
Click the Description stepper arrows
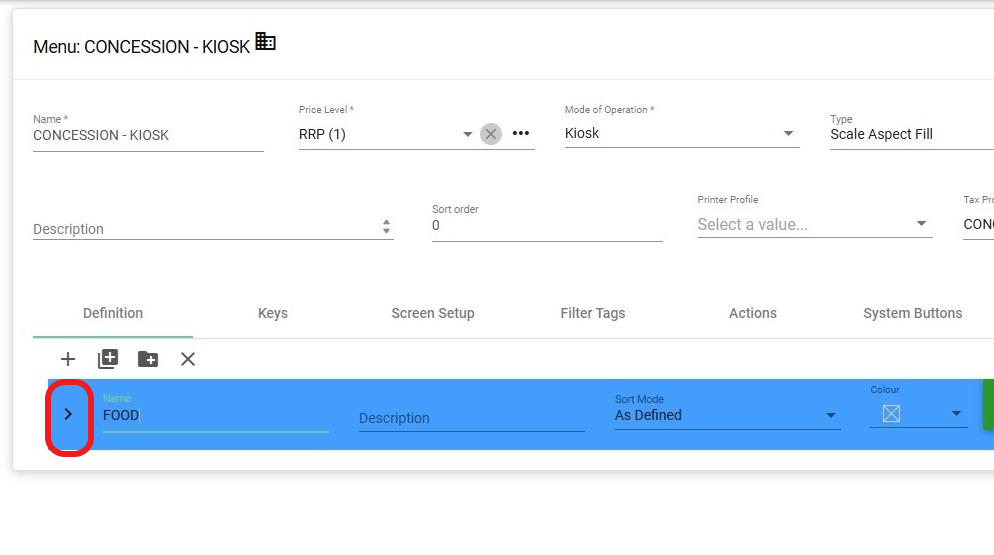386,228
